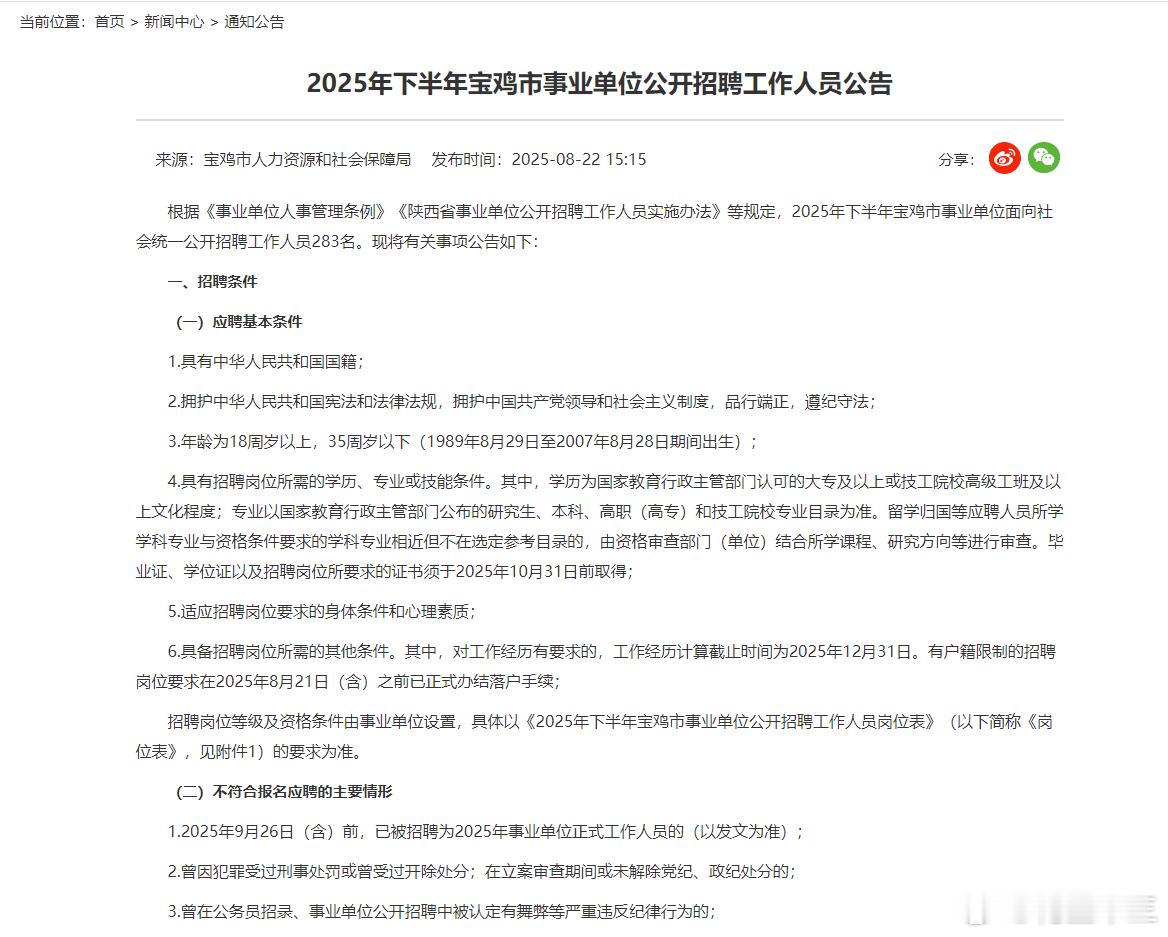Click the item 3.曾在公务员招录
The width and height of the screenshot is (1168, 937).
click(x=441, y=912)
